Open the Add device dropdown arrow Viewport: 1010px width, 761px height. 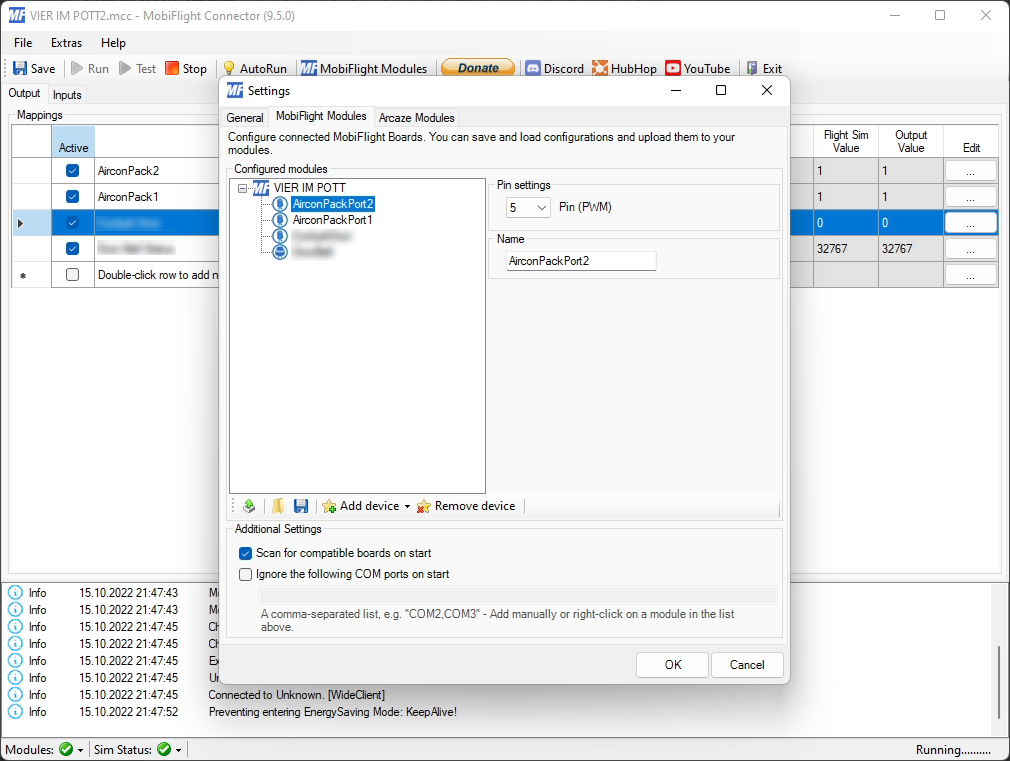pyautogui.click(x=407, y=507)
